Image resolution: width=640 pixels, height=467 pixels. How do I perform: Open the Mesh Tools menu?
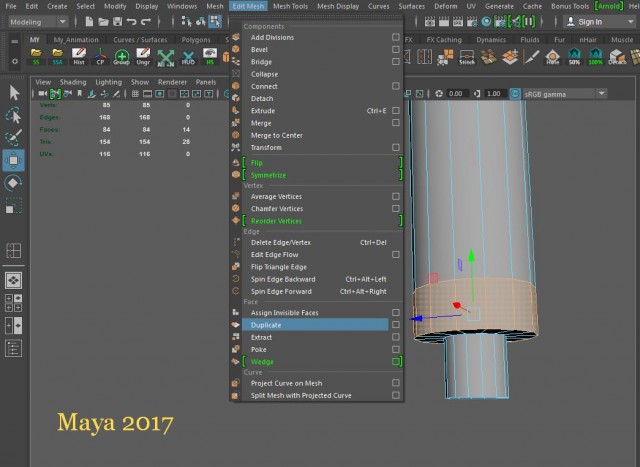pos(290,6)
